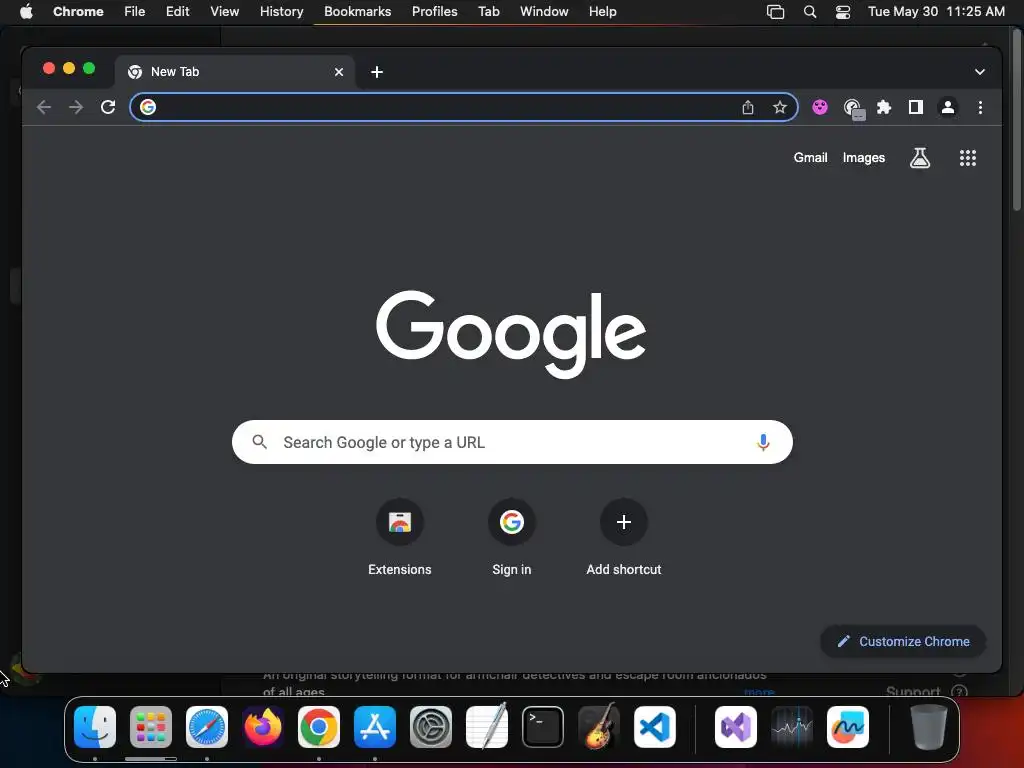The height and width of the screenshot is (768, 1024).
Task: Launch GarageBand from the Dock
Action: point(599,726)
